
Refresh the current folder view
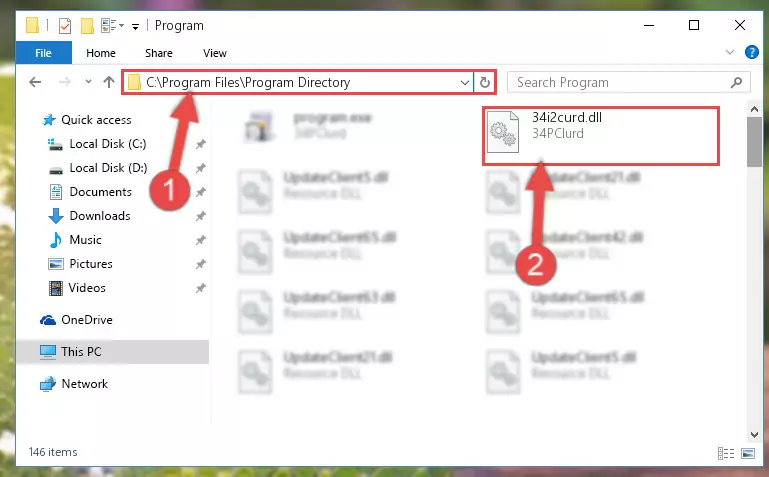(485, 82)
